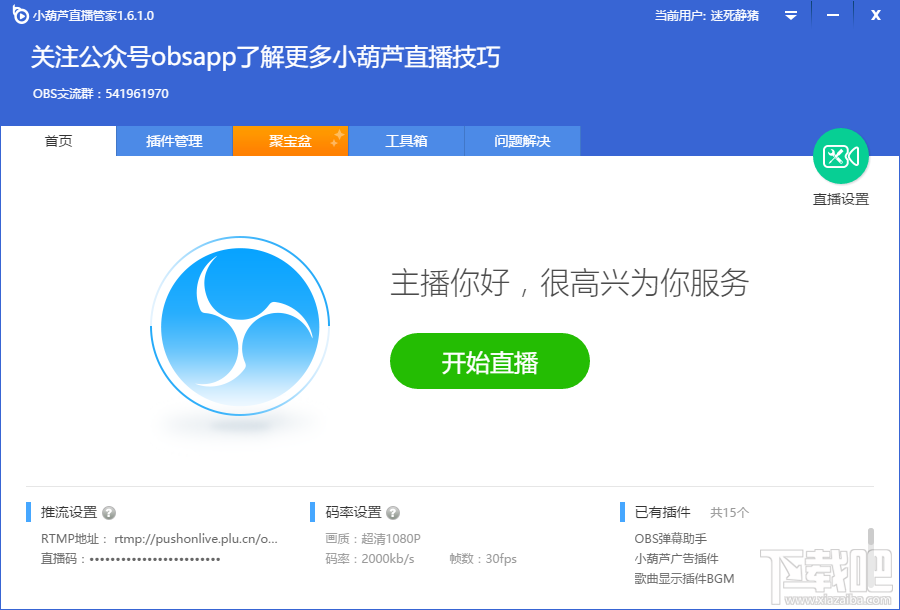Click the 当前用户: 迷死静猪 label
The image size is (900, 610).
707,15
